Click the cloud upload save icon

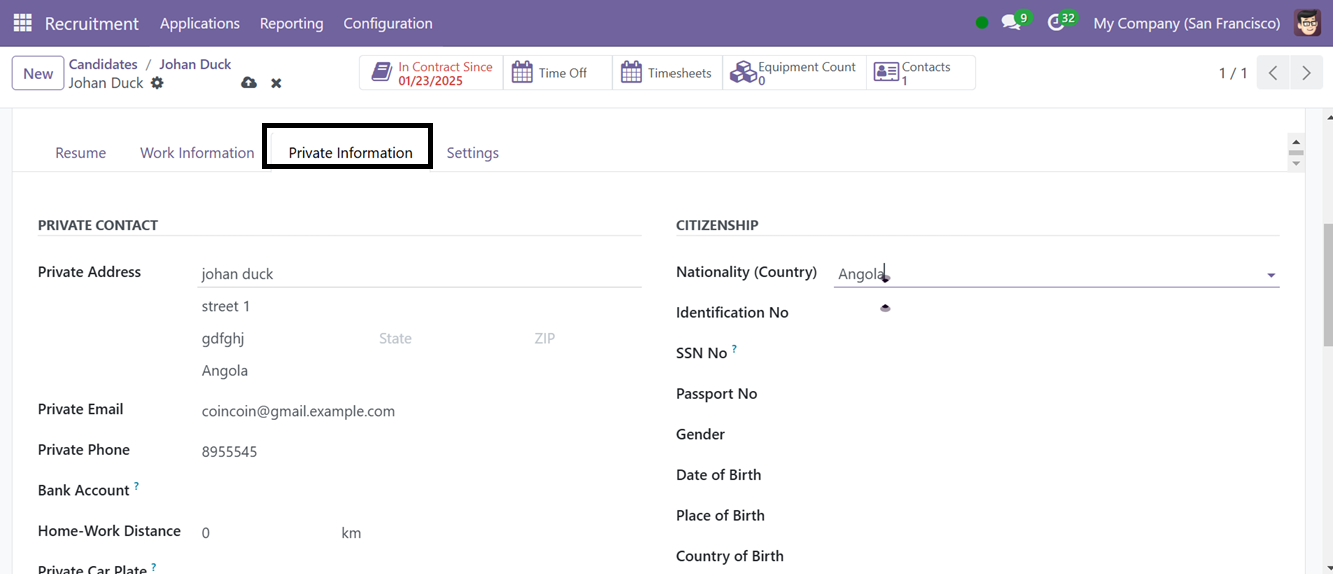(249, 83)
